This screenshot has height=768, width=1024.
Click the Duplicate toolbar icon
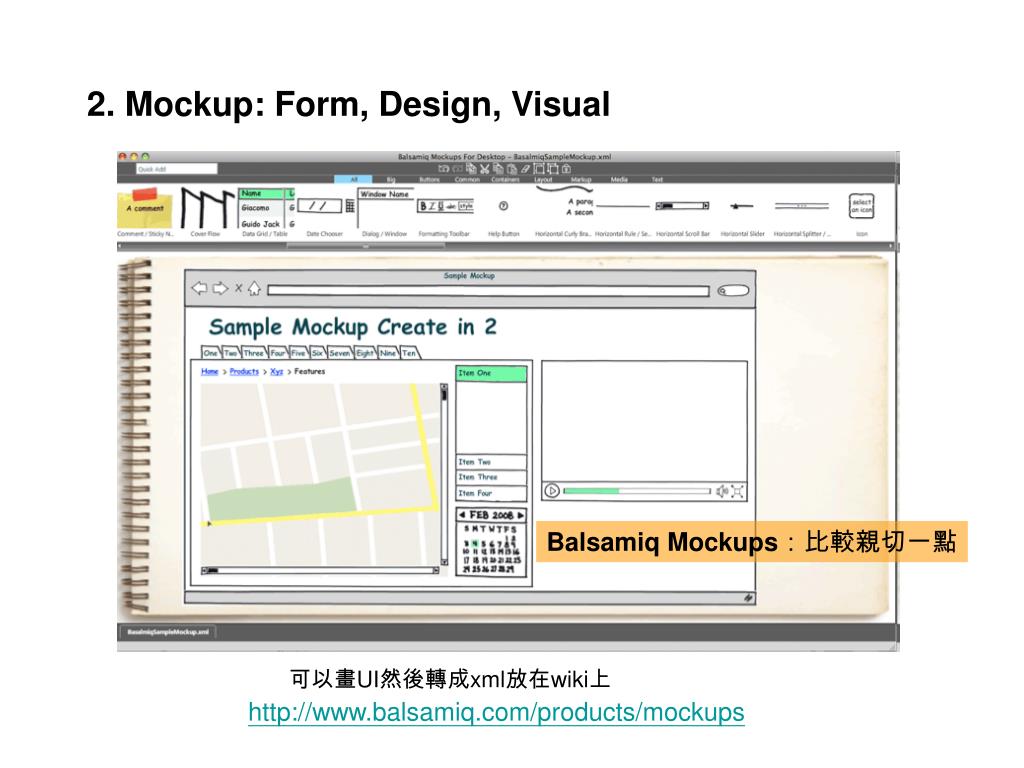pos(472,168)
